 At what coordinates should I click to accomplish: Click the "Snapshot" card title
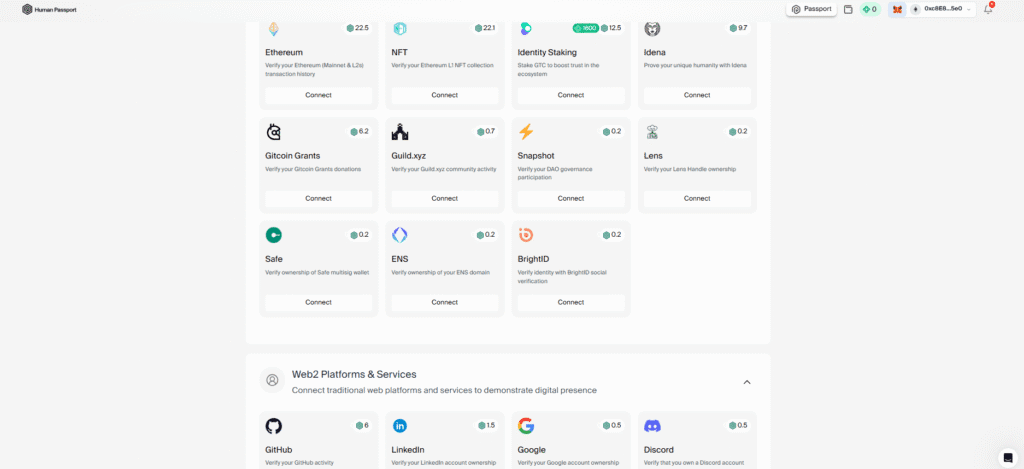tap(536, 156)
